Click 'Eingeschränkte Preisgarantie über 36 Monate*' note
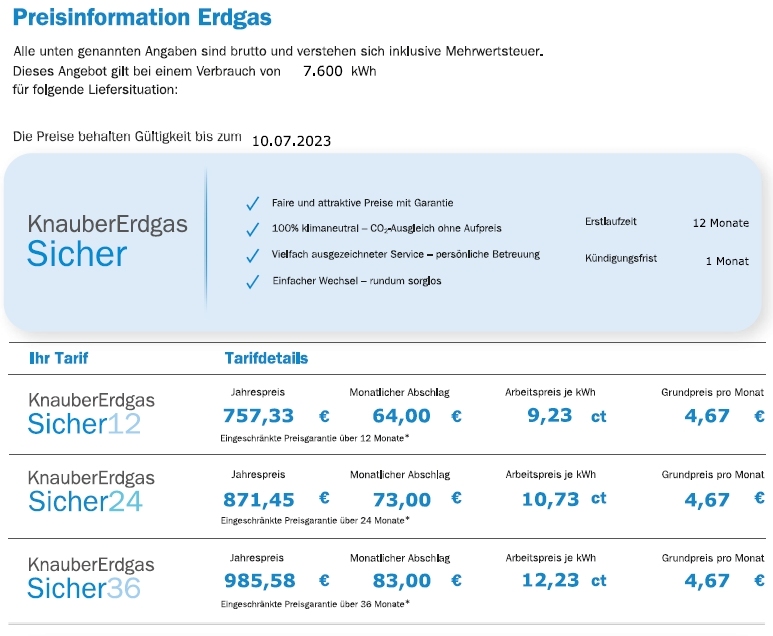The image size is (773, 636). (315, 604)
